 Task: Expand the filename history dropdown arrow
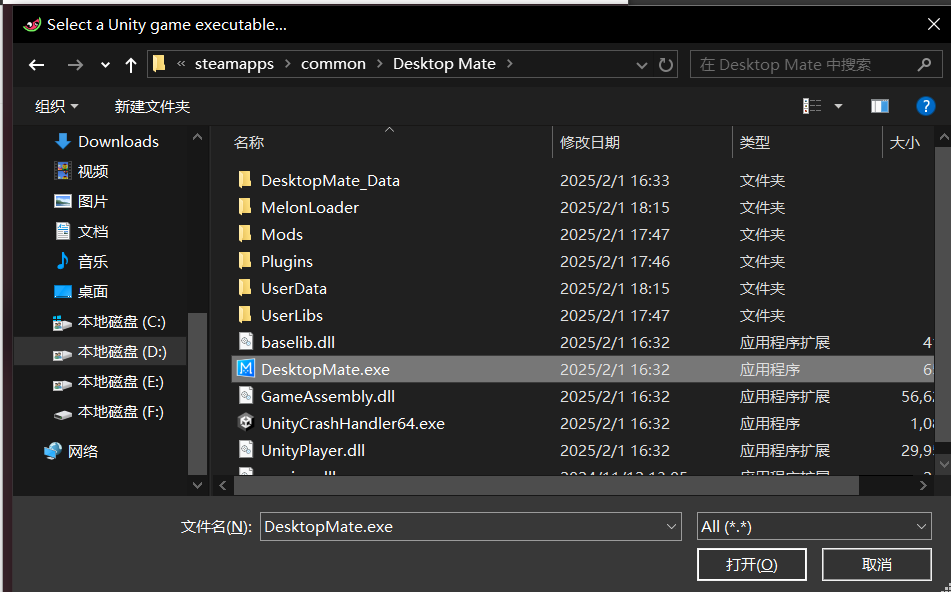pos(671,526)
